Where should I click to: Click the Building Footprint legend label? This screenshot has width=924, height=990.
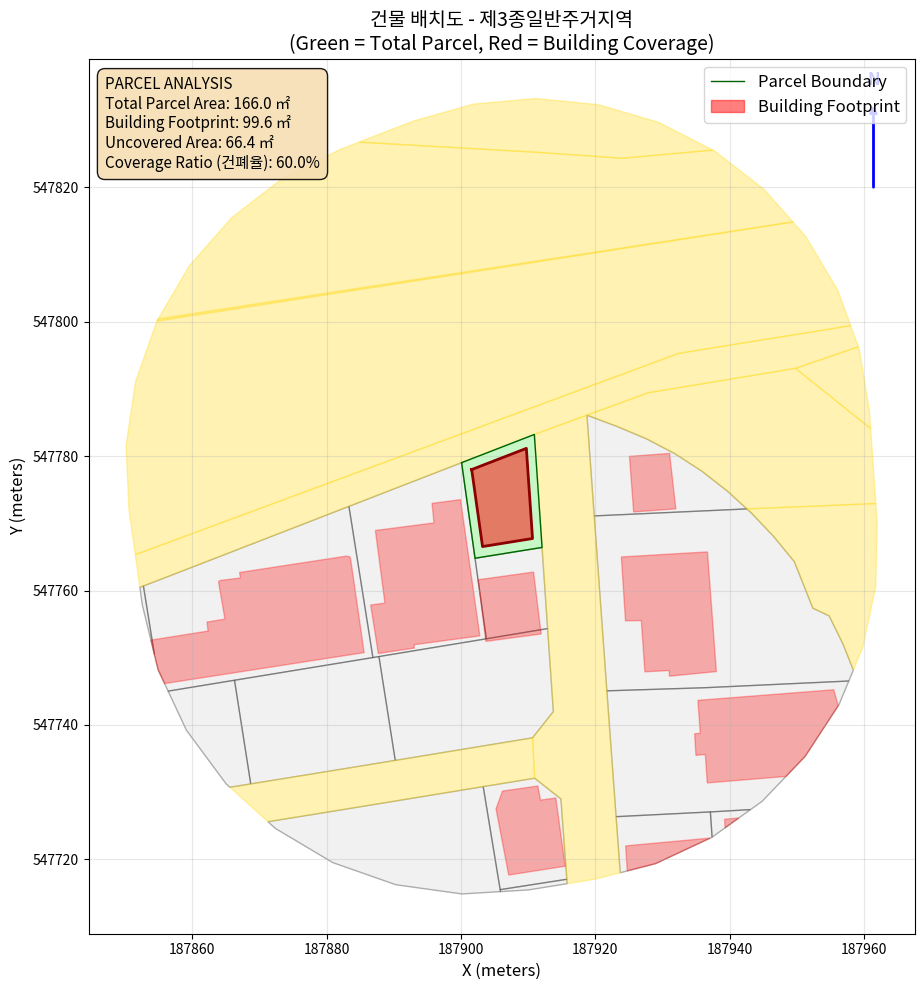(828, 106)
